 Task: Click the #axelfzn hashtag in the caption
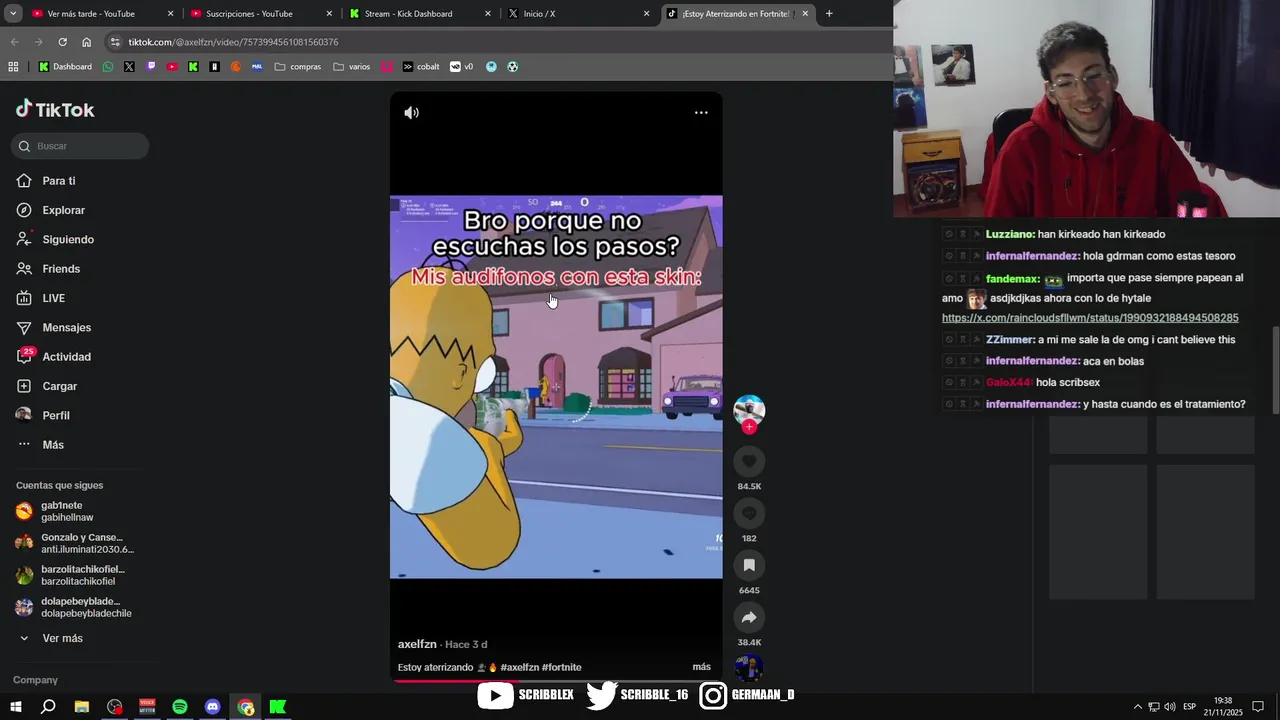pos(519,667)
